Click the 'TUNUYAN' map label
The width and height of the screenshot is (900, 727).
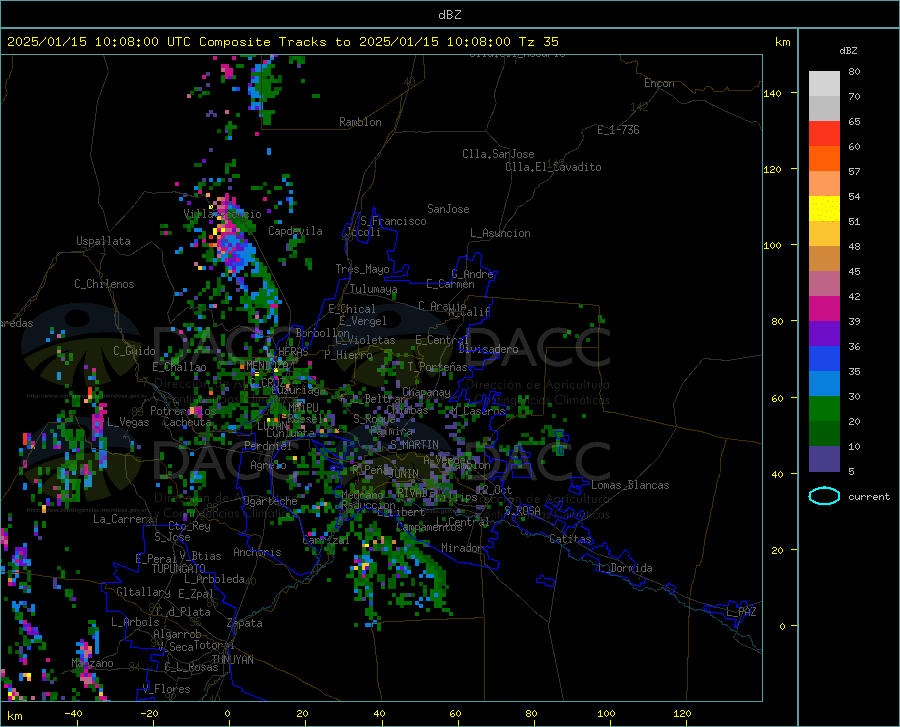tap(232, 660)
